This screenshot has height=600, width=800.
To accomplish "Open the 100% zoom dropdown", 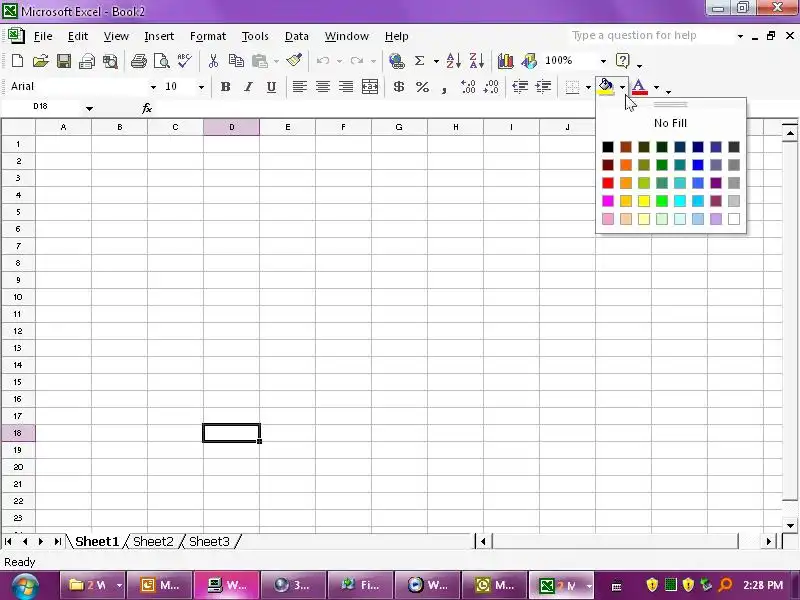I will tap(603, 61).
